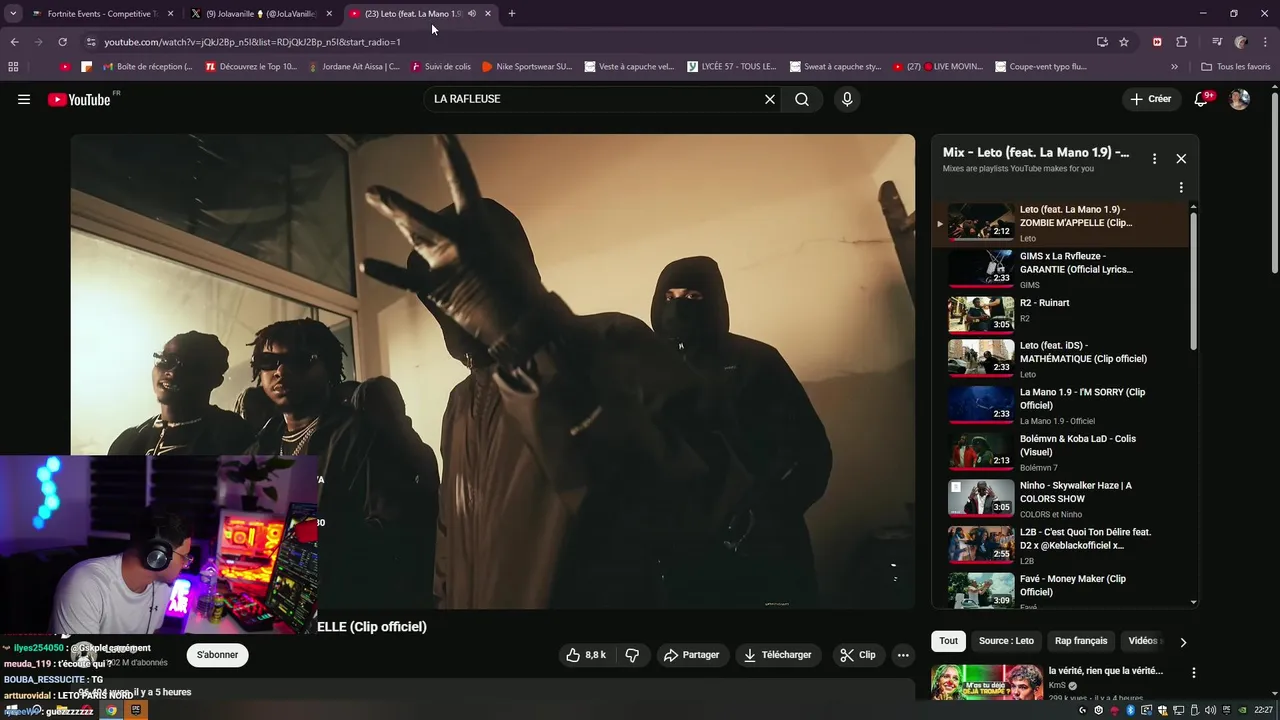The image size is (1280, 720).
Task: Open the Nike Sportswear bookmark
Action: click(527, 67)
